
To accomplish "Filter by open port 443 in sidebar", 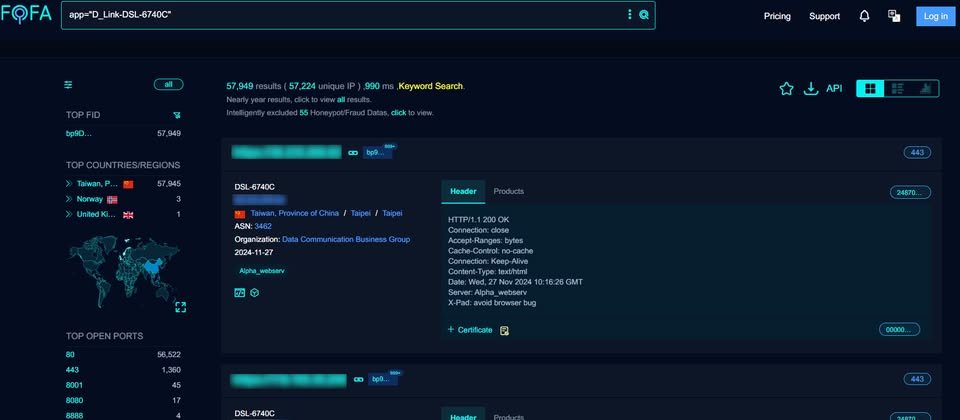I will point(72,370).
